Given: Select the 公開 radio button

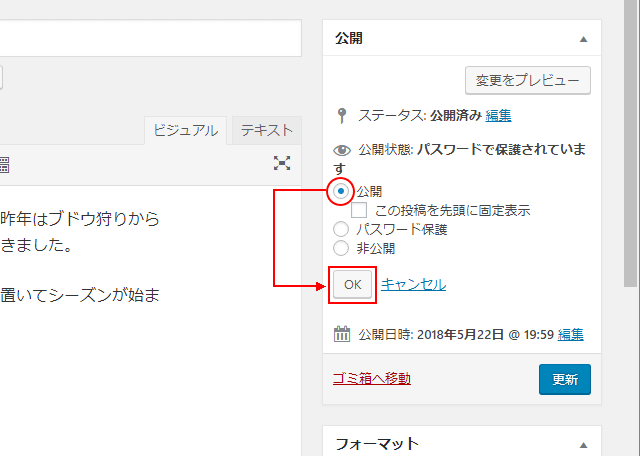Looking at the screenshot, I should pyautogui.click(x=341, y=191).
